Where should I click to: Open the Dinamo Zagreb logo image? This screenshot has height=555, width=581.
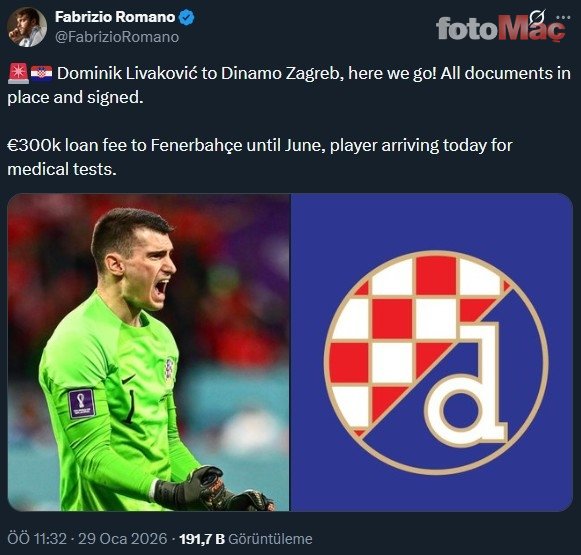pyautogui.click(x=432, y=352)
